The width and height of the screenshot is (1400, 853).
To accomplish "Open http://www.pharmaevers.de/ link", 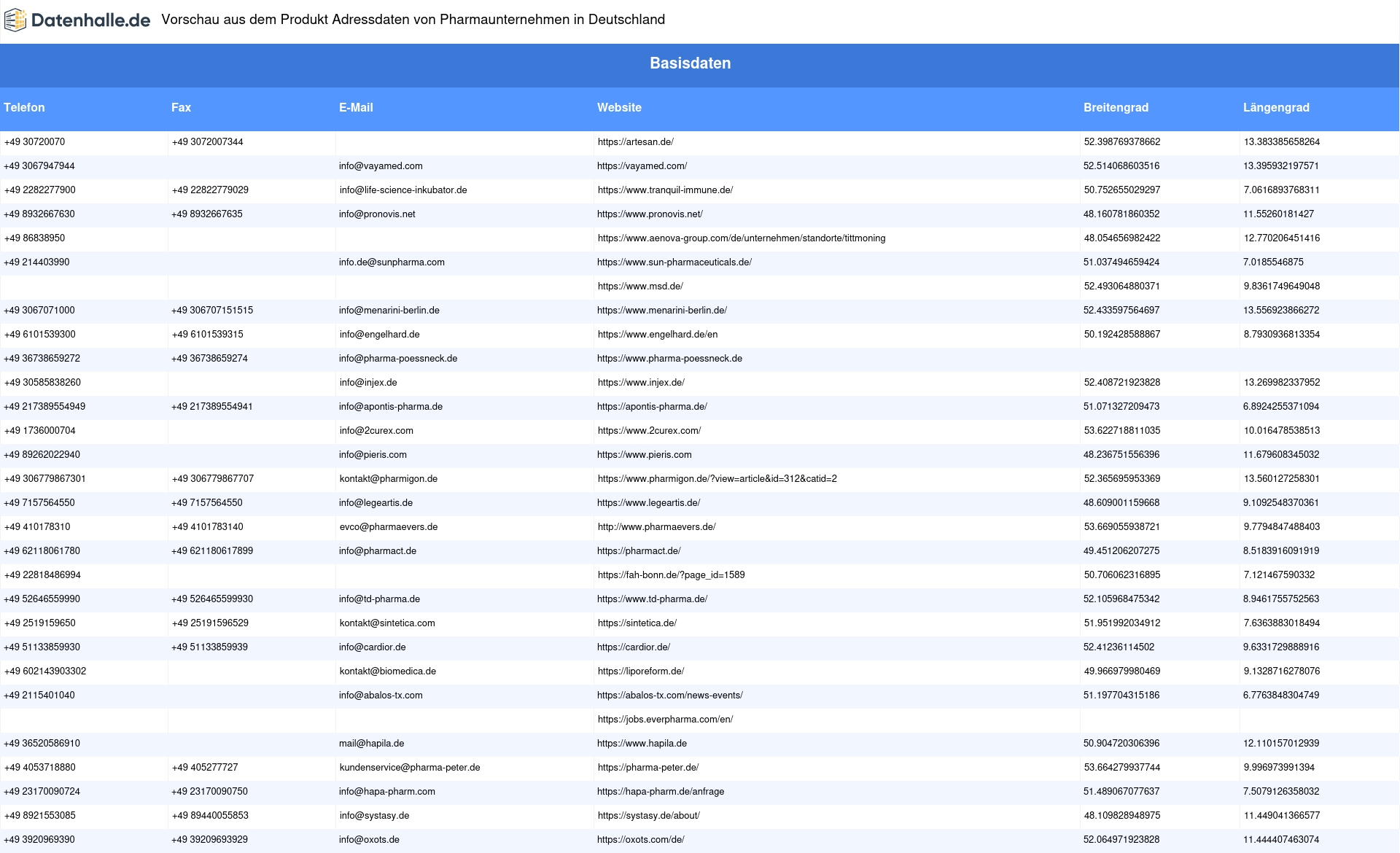I will tap(656, 527).
